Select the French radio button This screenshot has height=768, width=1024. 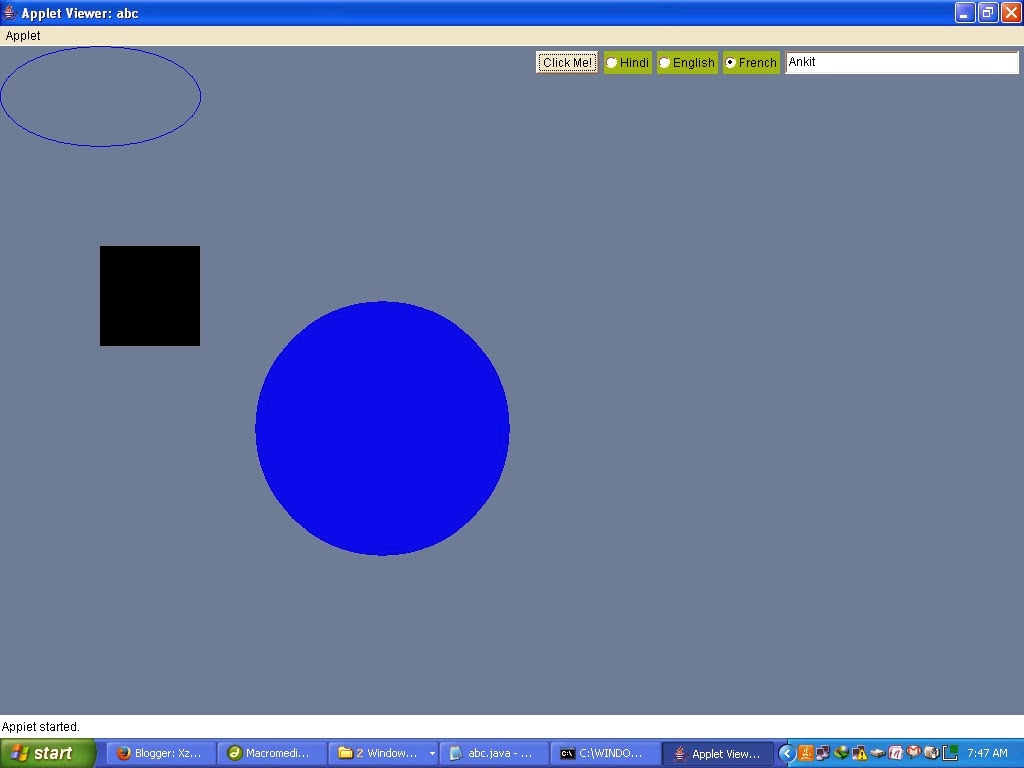(731, 62)
